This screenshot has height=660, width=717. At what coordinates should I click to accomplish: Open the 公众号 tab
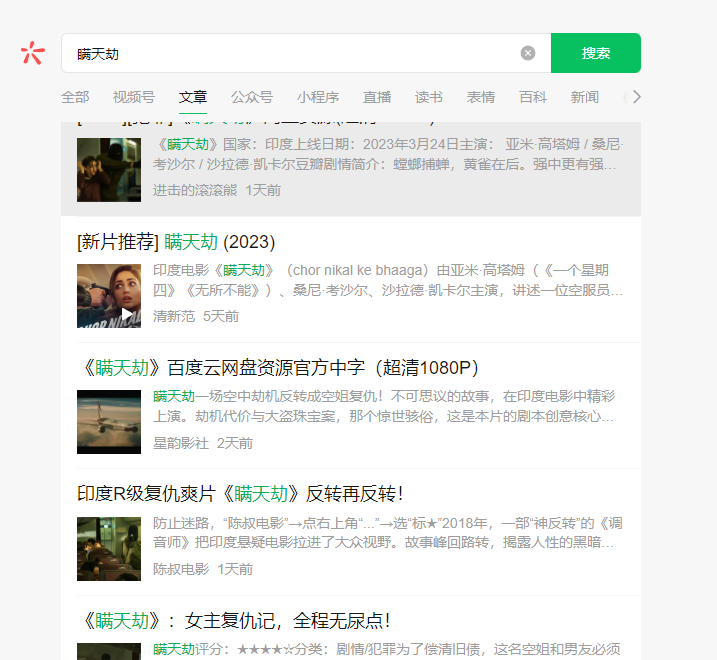coord(251,97)
